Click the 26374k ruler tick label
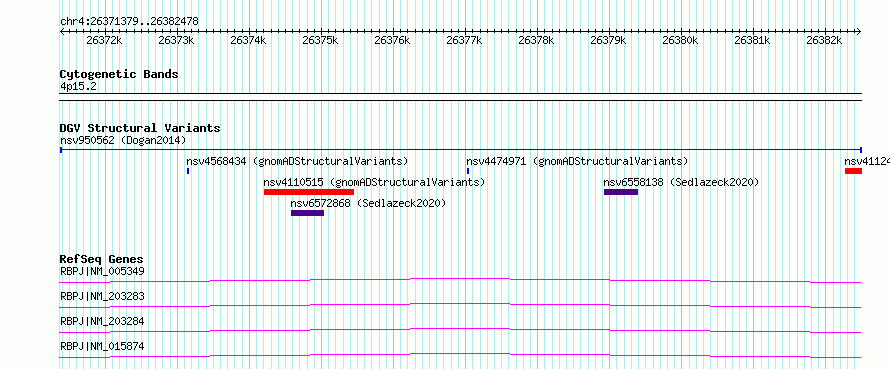Image resolution: width=890 pixels, height=369 pixels. tap(248, 41)
